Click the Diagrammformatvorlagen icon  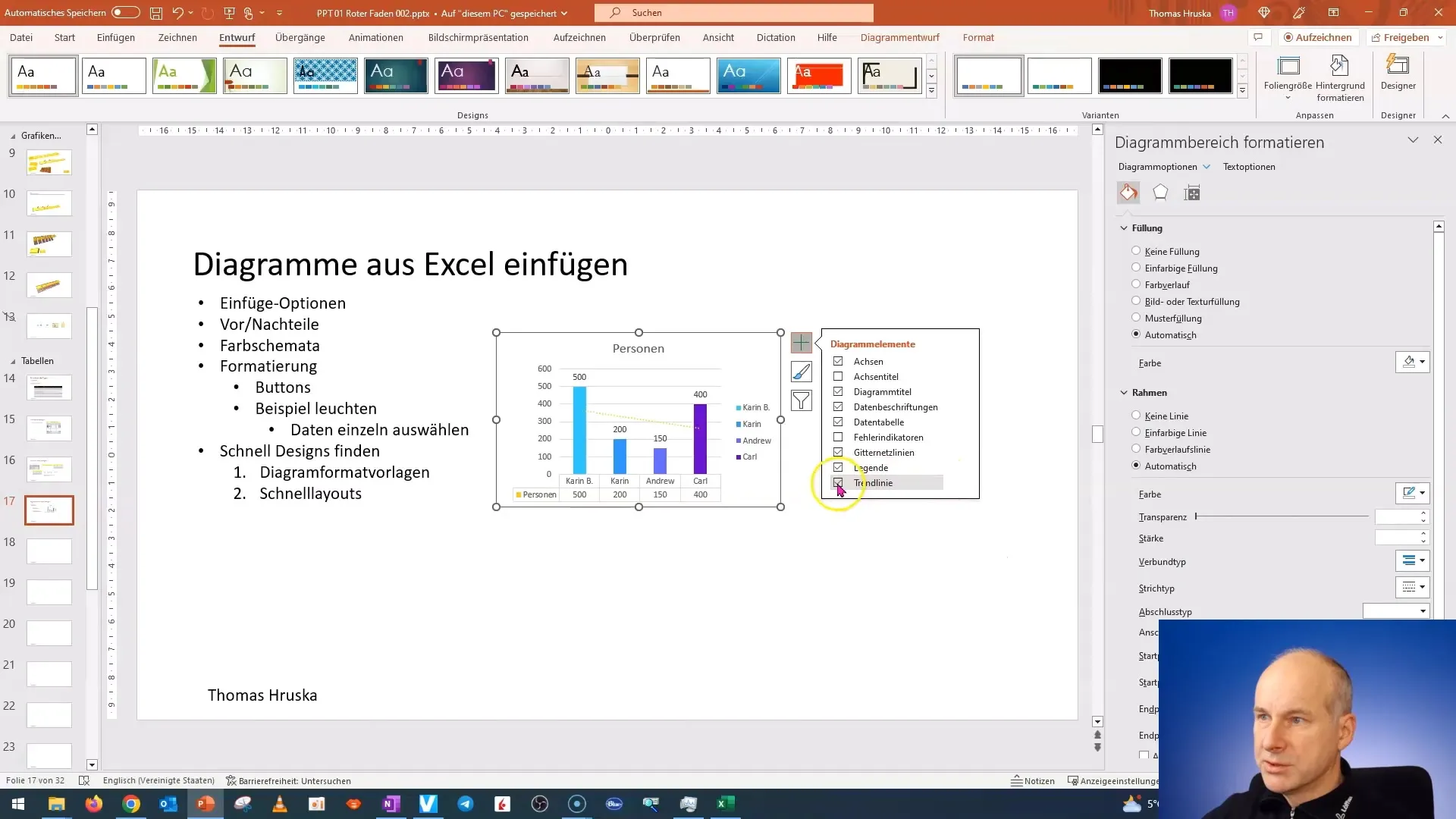(802, 371)
